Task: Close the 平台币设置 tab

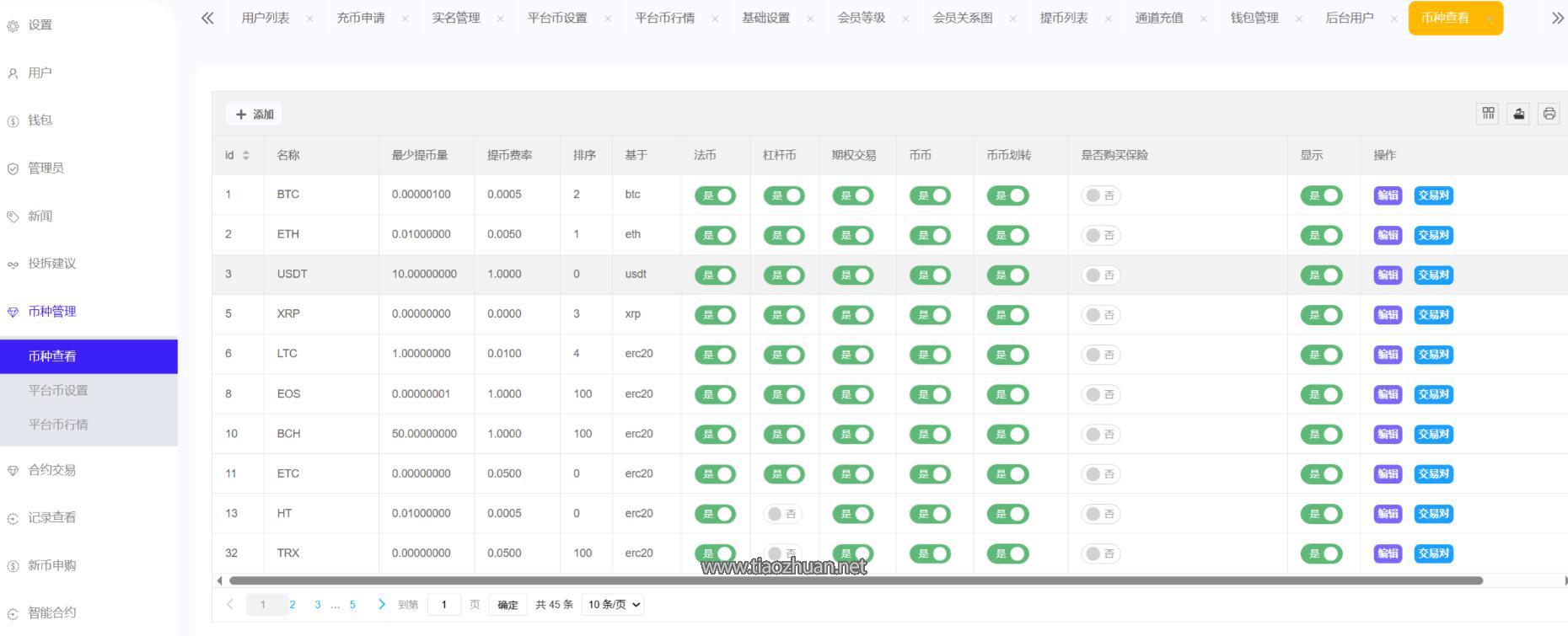Action: coord(608,19)
